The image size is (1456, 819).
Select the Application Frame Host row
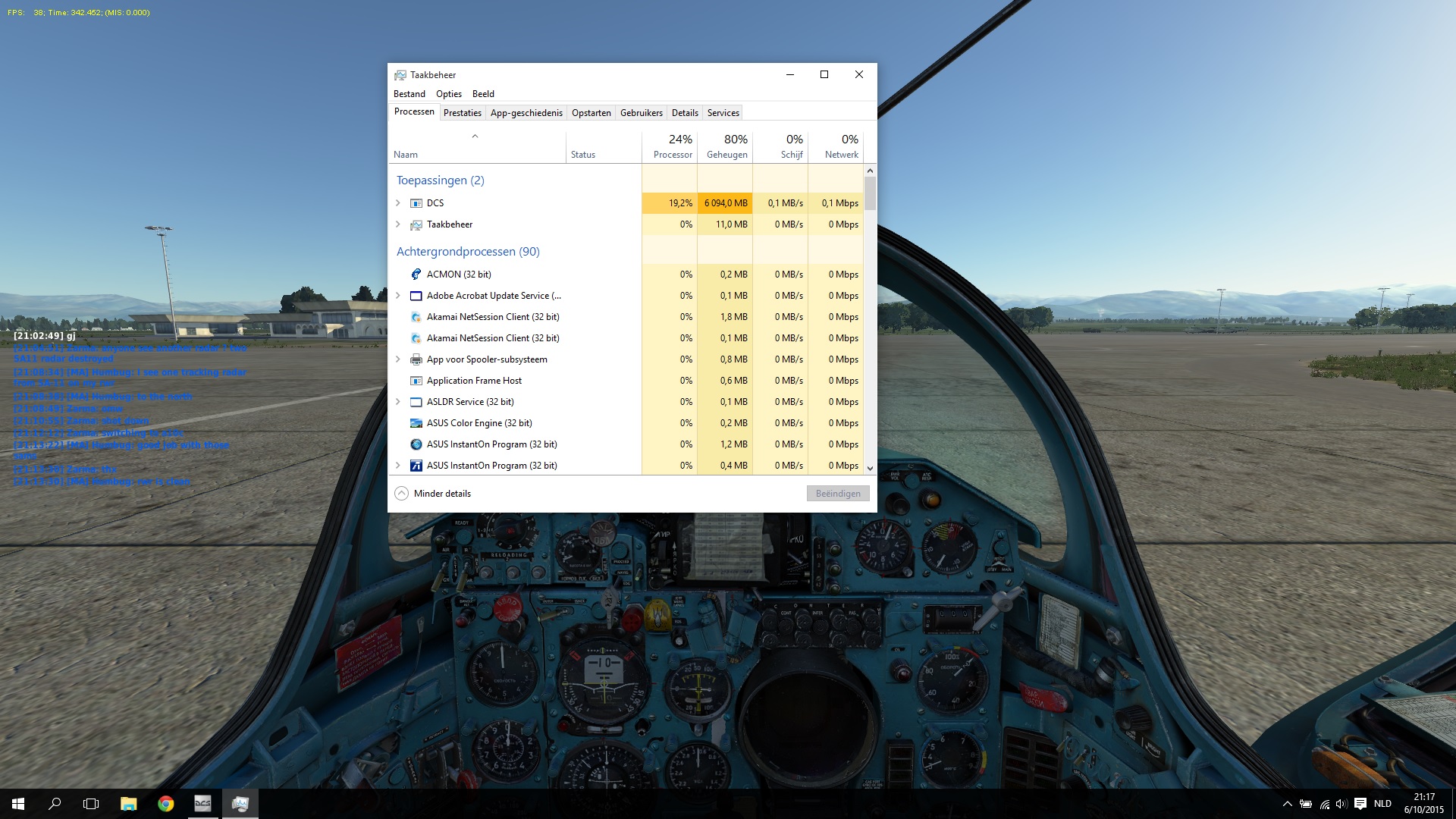point(626,381)
